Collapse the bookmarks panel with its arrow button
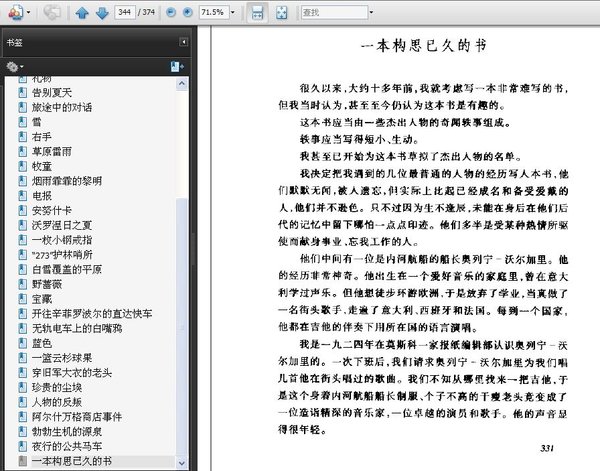Viewport: 600px width, 471px height. tap(184, 42)
